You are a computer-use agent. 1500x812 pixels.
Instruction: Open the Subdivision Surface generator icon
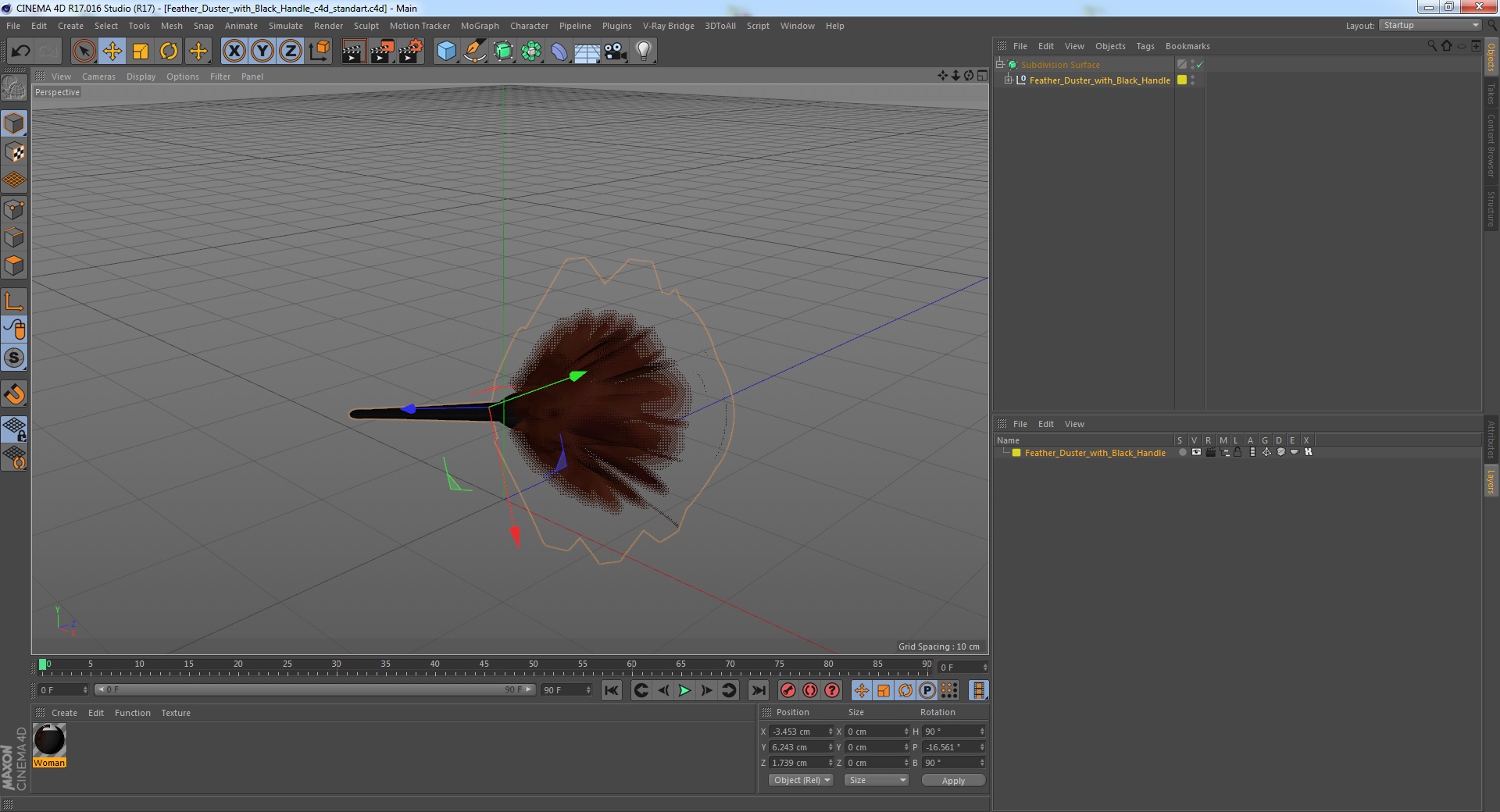503,52
